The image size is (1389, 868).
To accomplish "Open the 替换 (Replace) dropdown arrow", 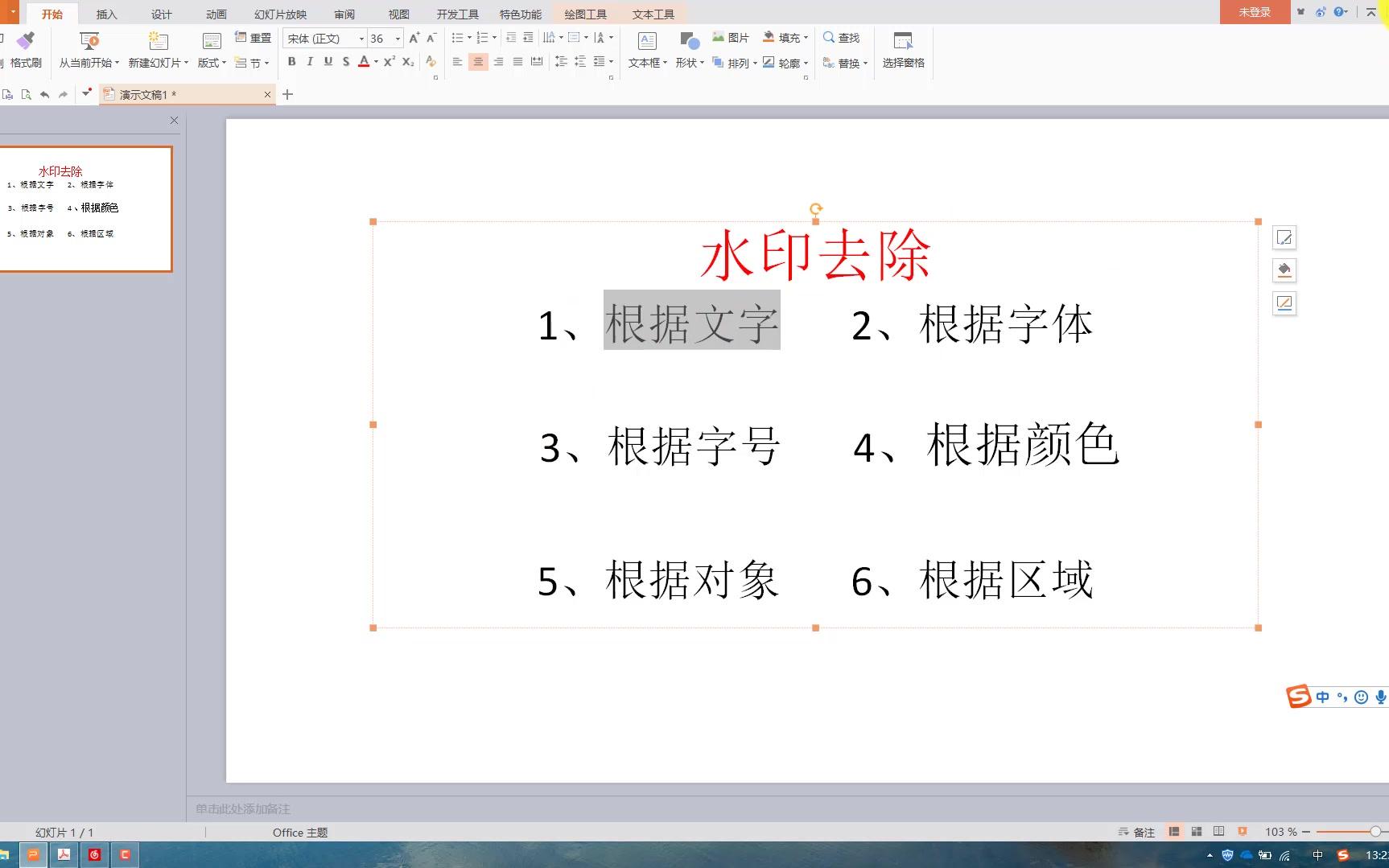I will 865,63.
